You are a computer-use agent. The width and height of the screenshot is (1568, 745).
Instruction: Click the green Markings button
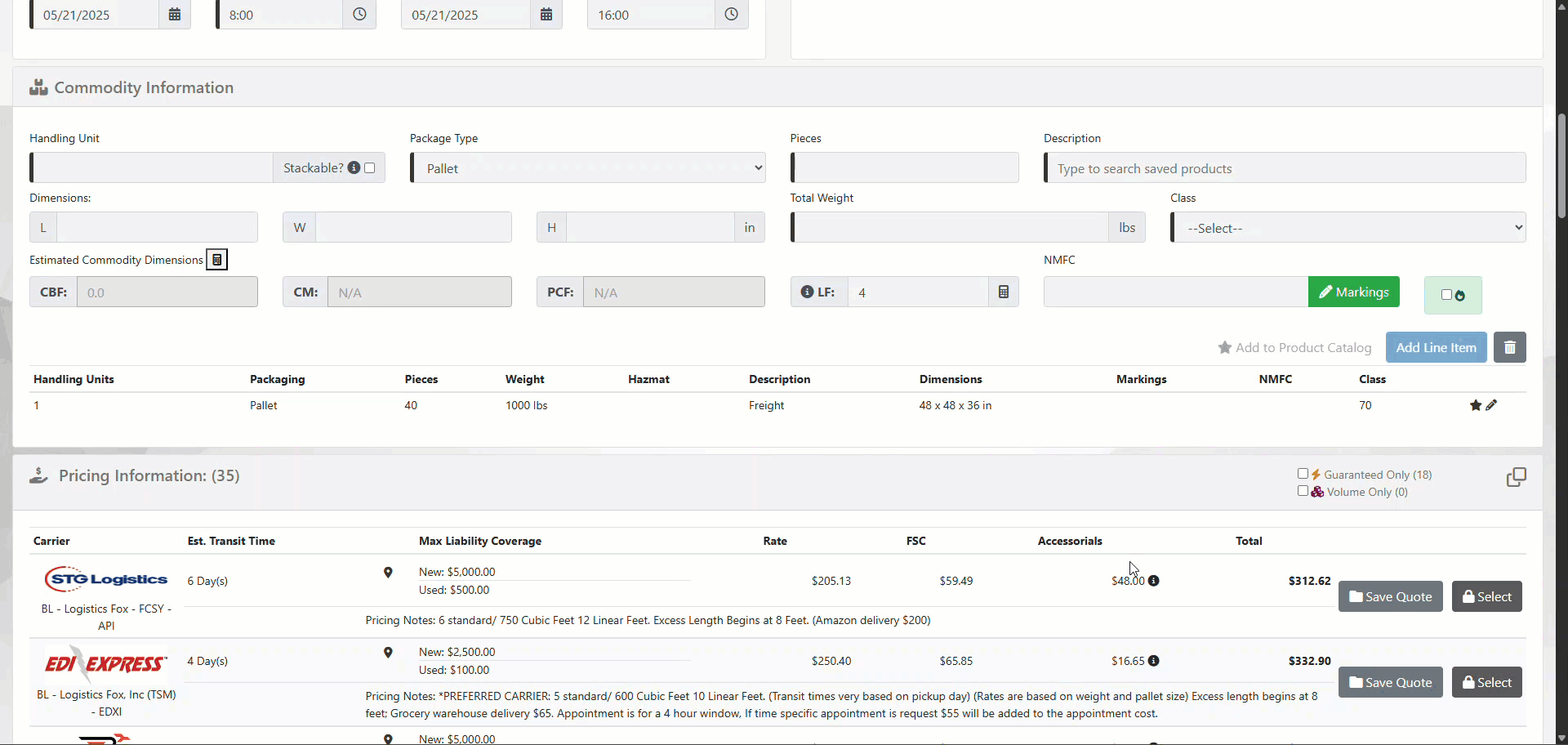pyautogui.click(x=1353, y=292)
